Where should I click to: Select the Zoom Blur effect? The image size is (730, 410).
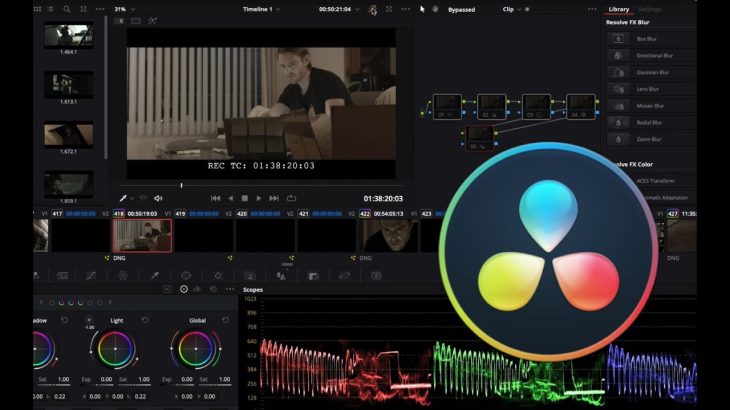[x=651, y=139]
